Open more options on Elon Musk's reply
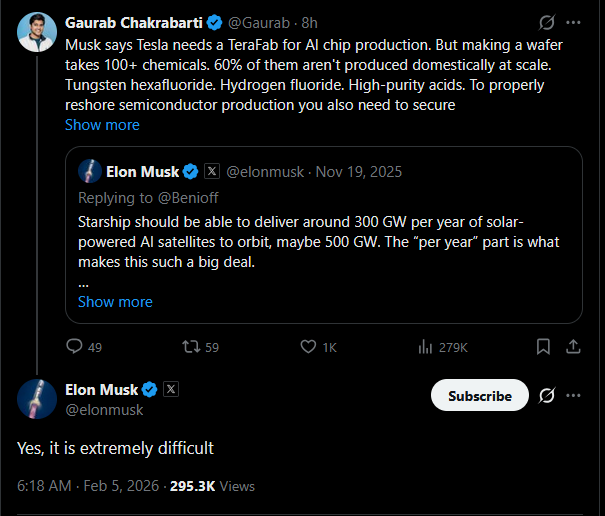This screenshot has width=605, height=516. click(x=573, y=395)
